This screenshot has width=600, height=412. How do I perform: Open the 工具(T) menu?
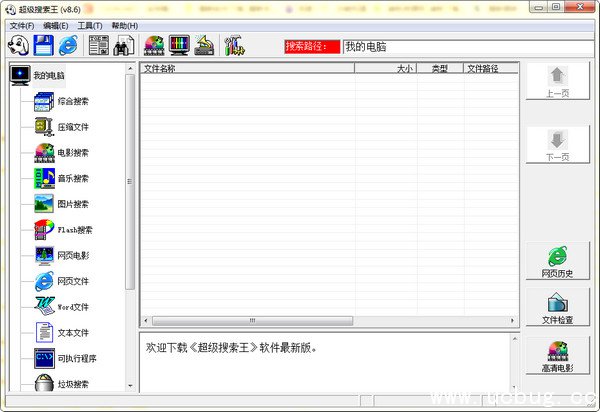90,25
